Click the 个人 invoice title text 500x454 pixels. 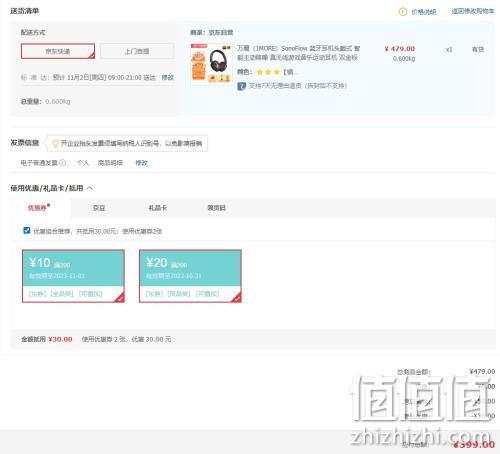click(83, 163)
